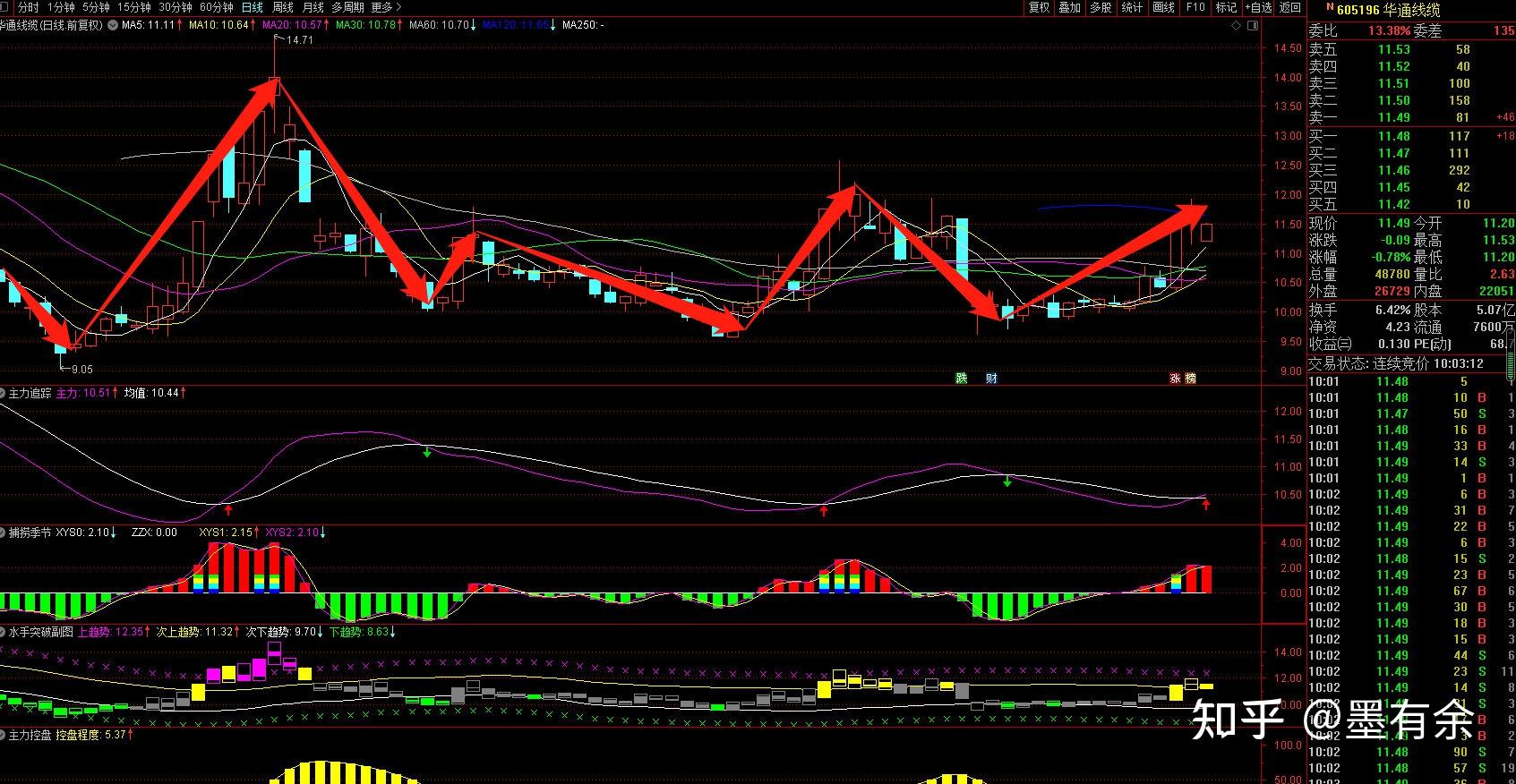Click the 涨 marker at chart bottom
This screenshot has height=784, width=1516.
pyautogui.click(x=1174, y=379)
